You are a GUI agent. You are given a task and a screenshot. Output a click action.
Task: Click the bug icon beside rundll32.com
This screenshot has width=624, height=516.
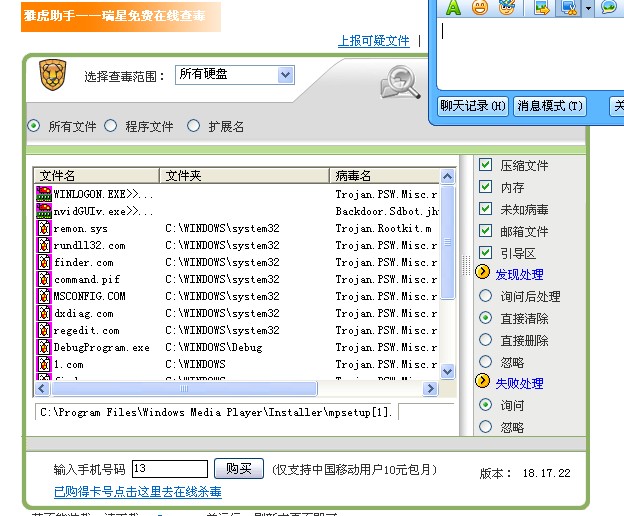pos(44,245)
